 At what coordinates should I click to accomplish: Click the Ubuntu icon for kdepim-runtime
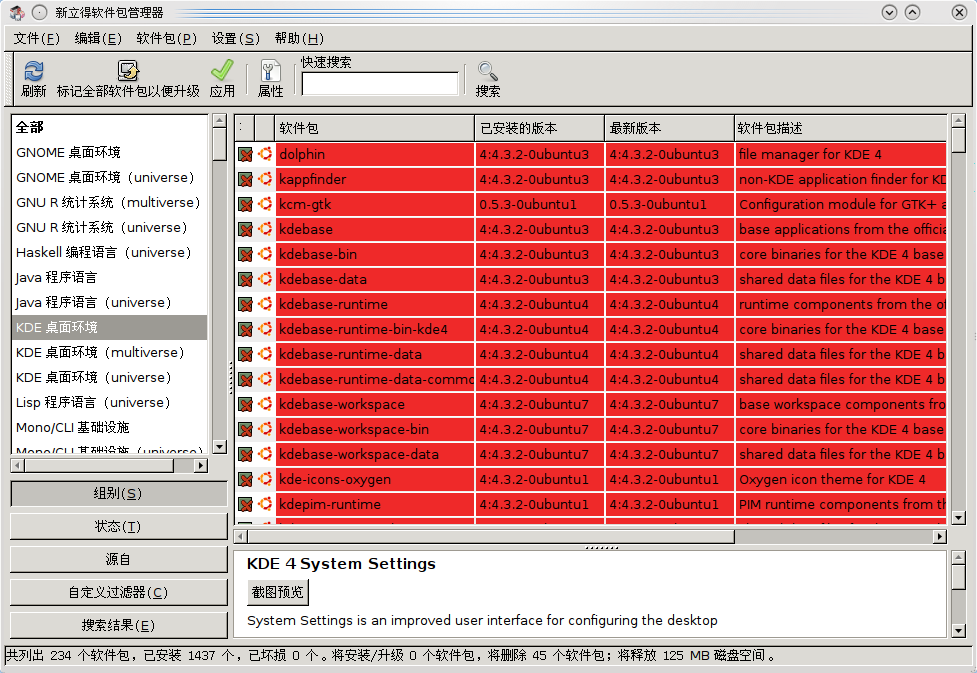[265, 504]
